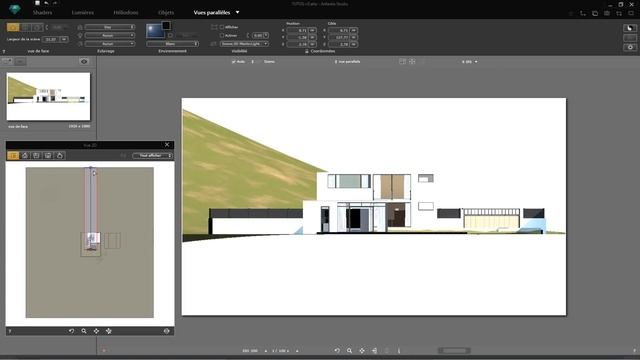Click the round icon at 2D footer right
Screen dimensions: 640x360
tap(167, 331)
